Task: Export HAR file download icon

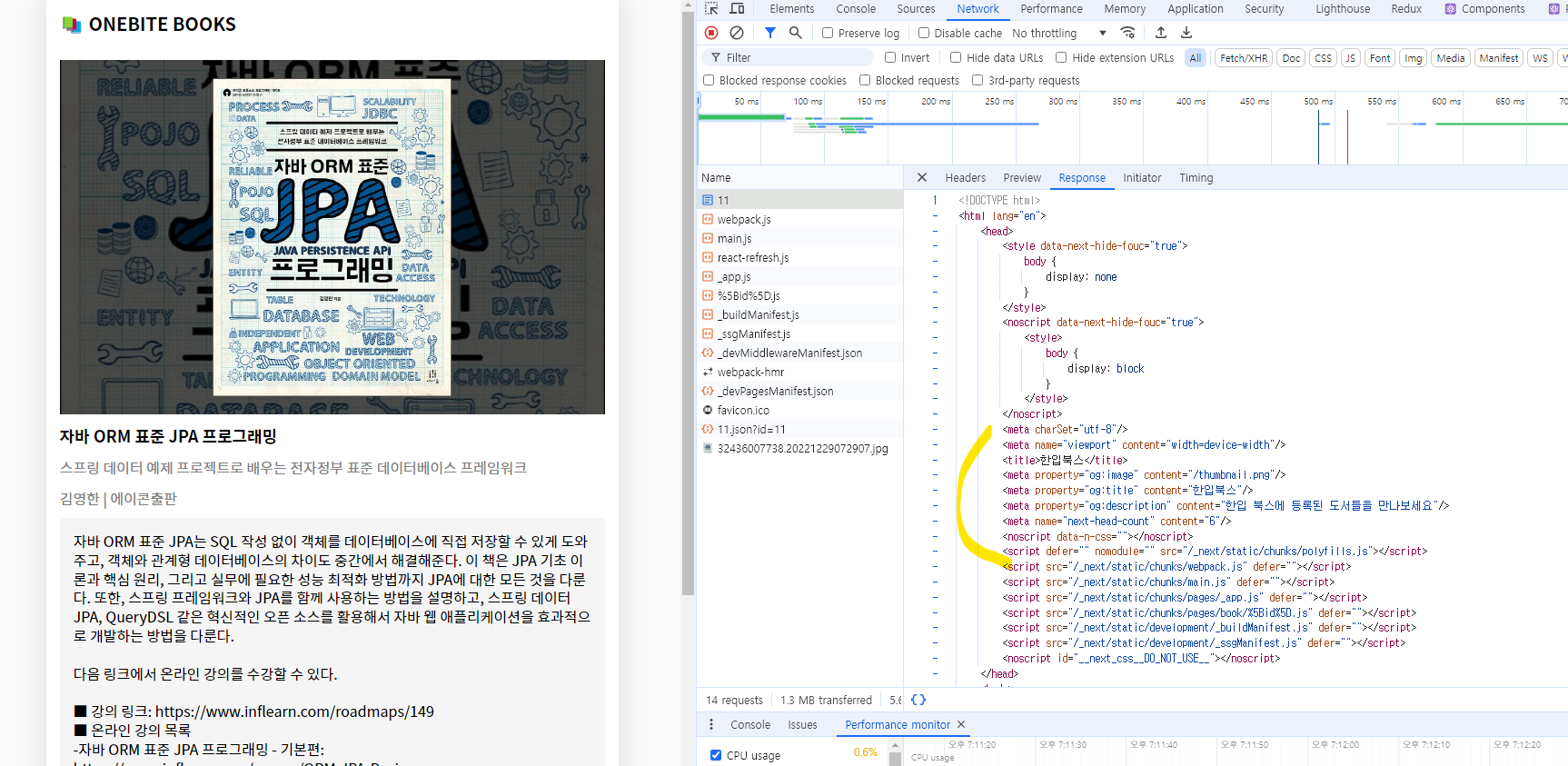Action: (x=1186, y=33)
